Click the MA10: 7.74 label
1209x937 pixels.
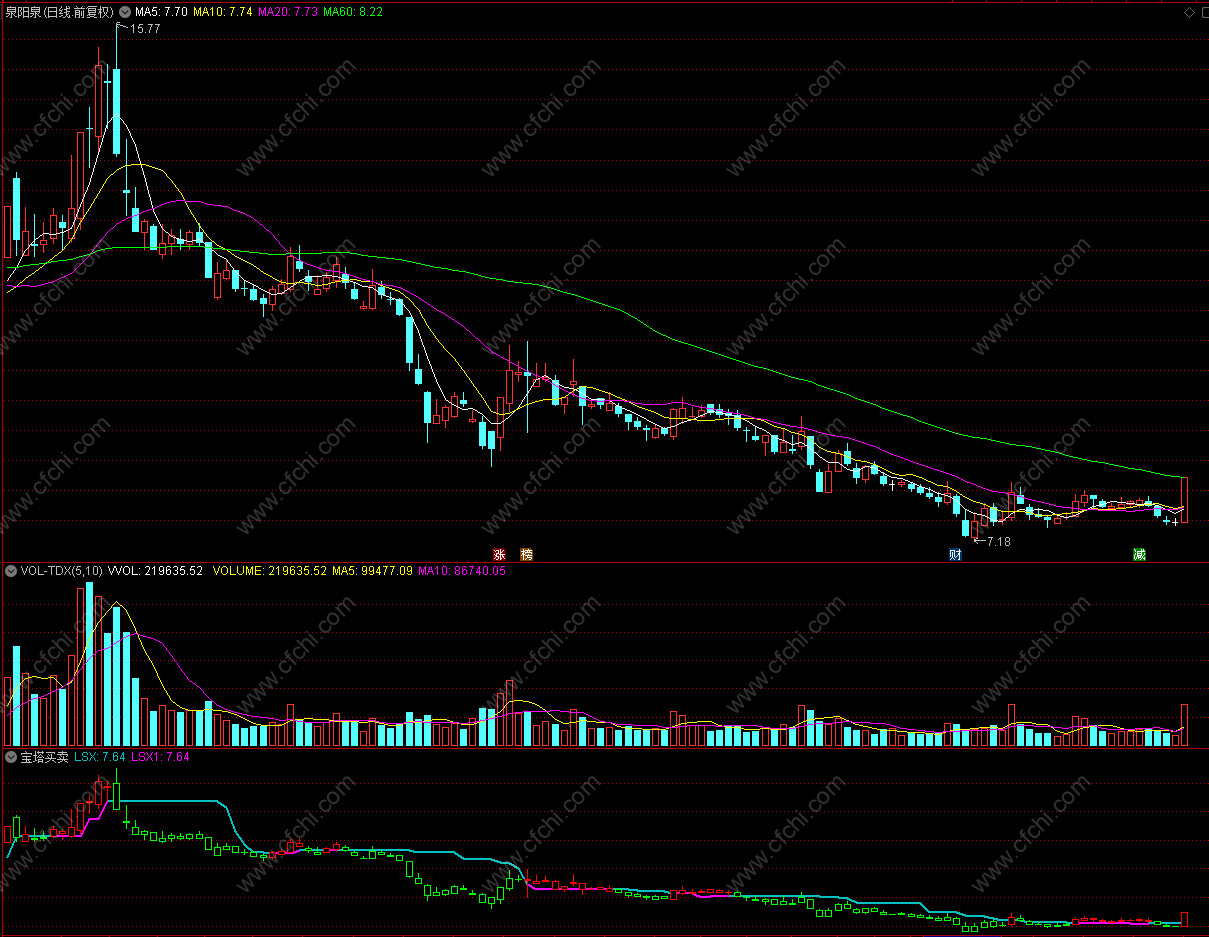click(x=222, y=12)
